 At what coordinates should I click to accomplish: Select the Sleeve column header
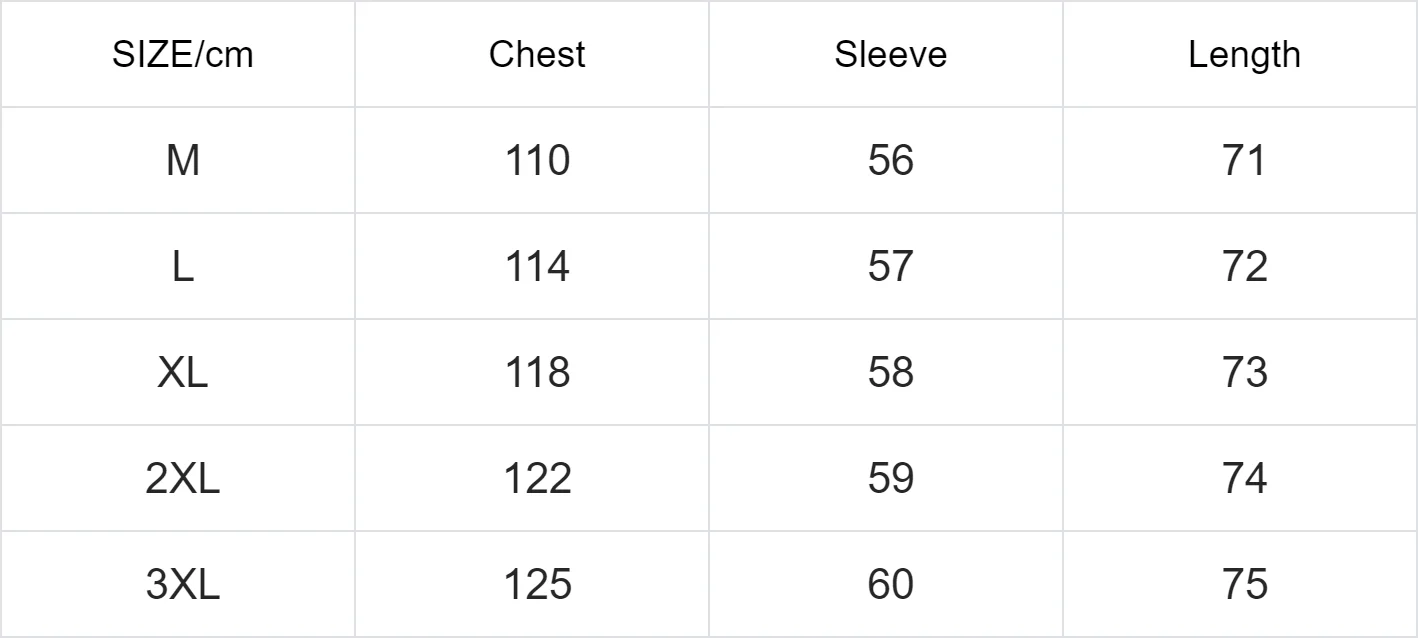(891, 54)
